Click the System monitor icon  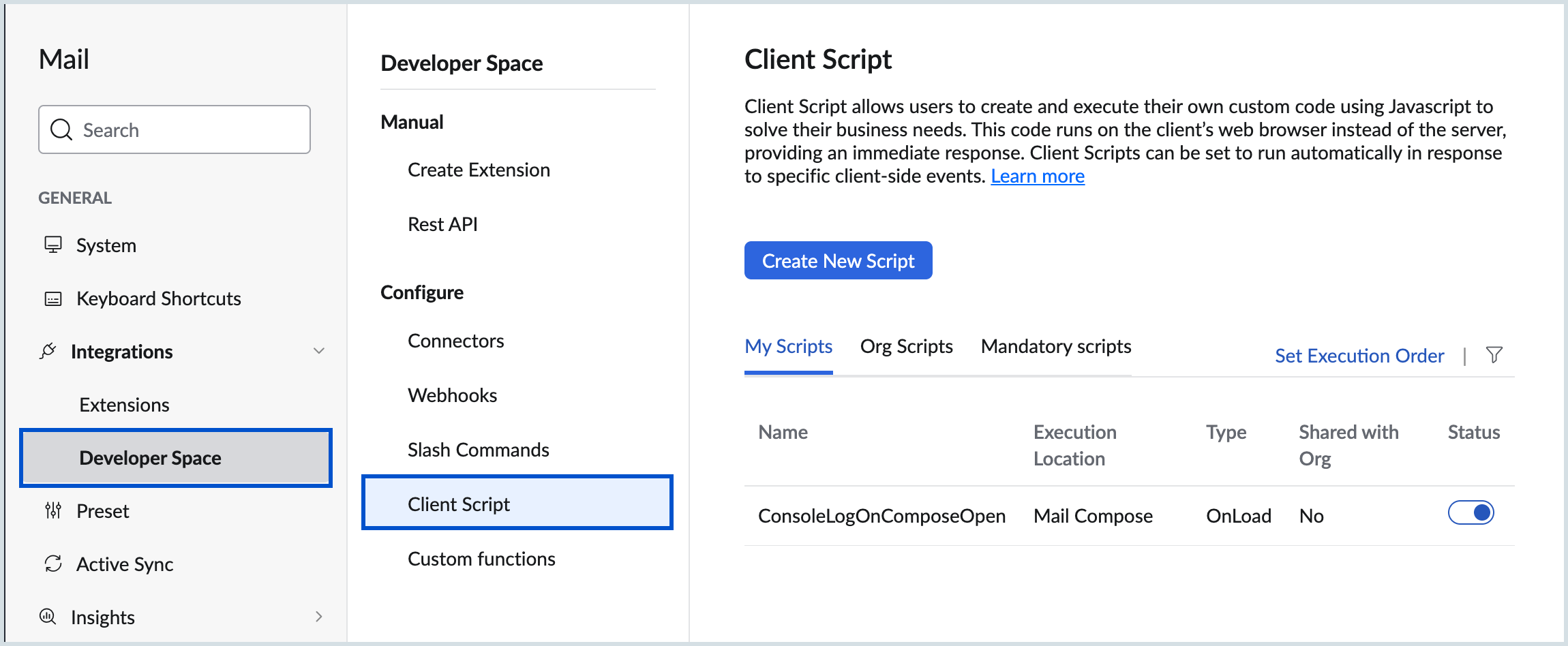coord(53,245)
